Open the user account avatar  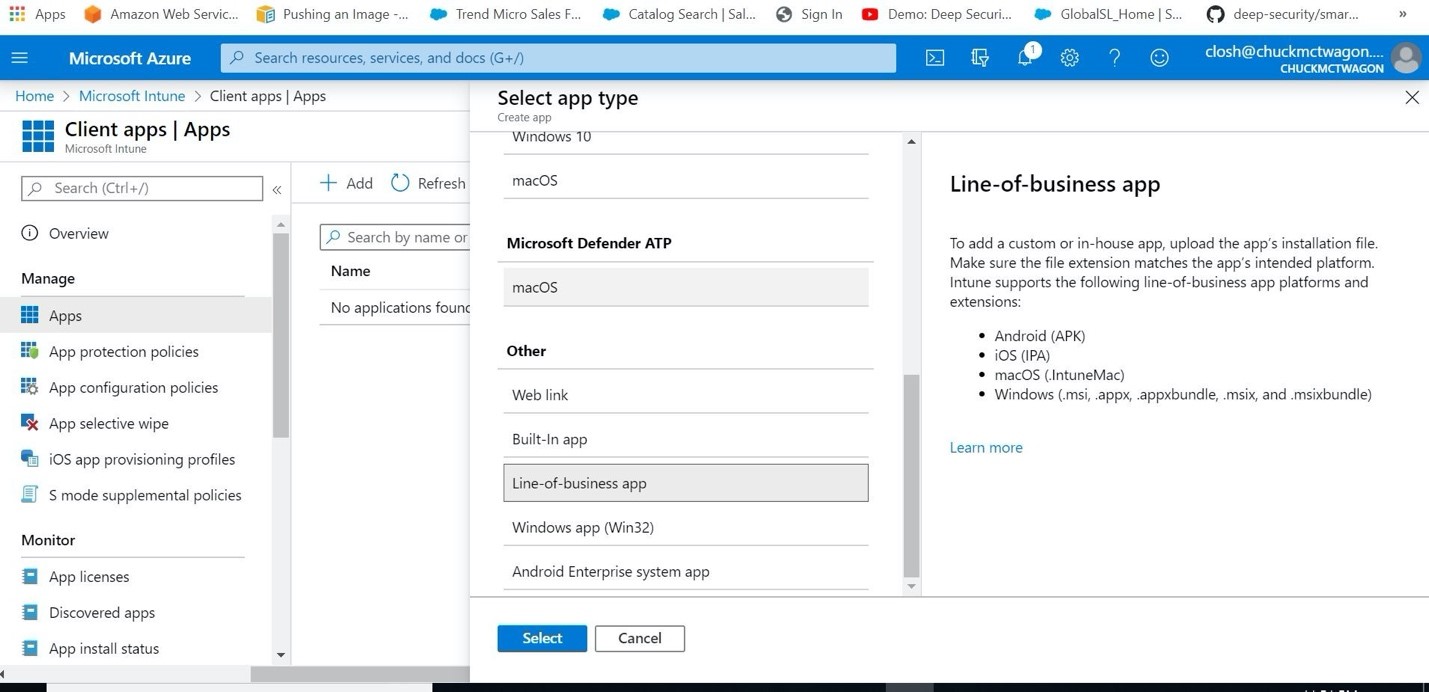(x=1406, y=58)
